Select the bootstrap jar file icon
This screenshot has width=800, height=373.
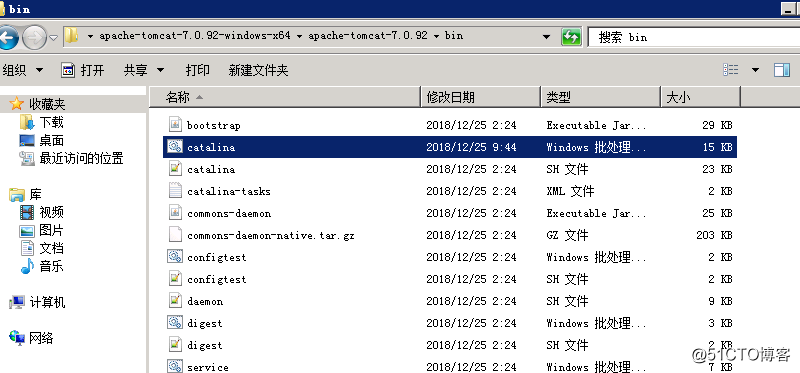tap(175, 124)
